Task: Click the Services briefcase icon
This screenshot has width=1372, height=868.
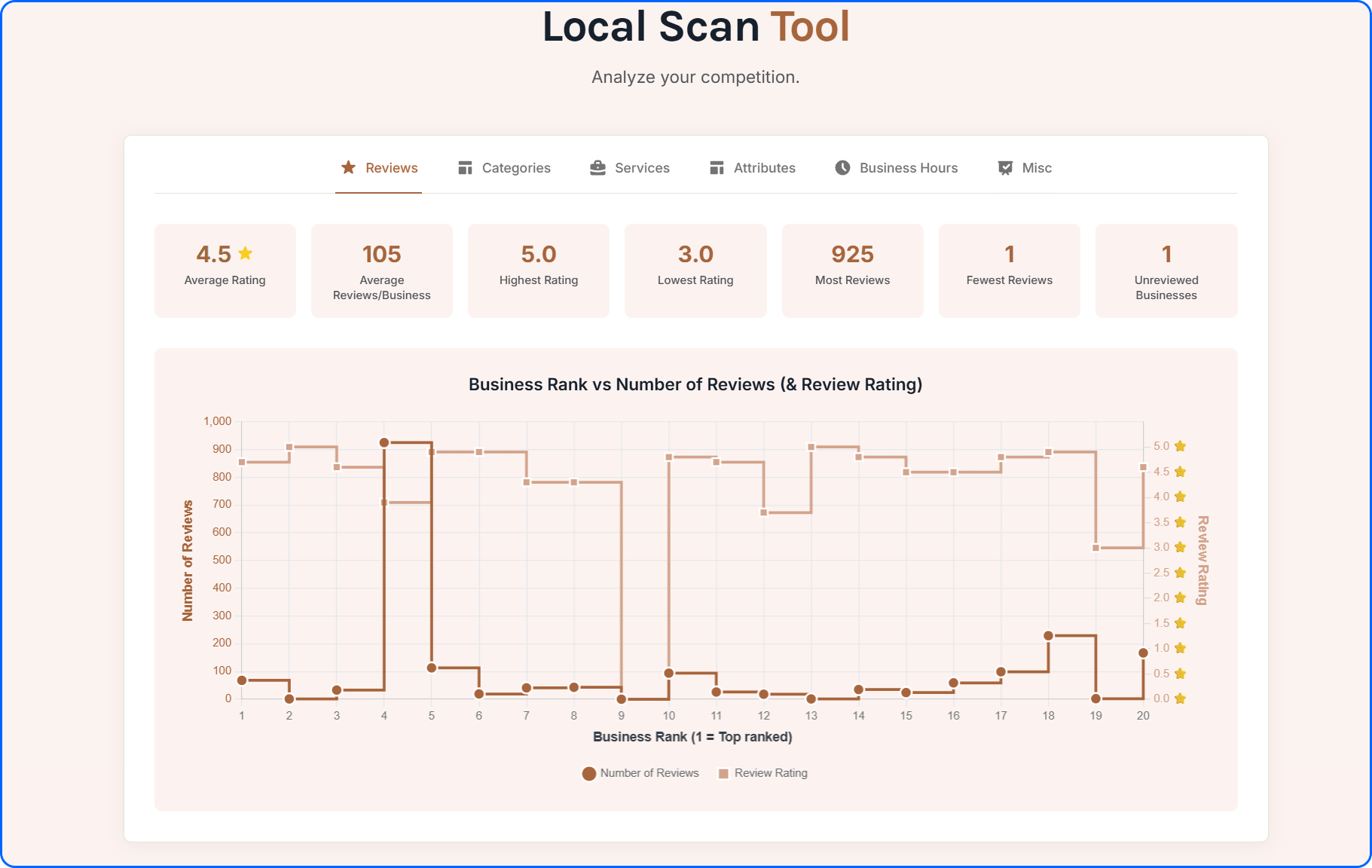Action: pos(597,168)
